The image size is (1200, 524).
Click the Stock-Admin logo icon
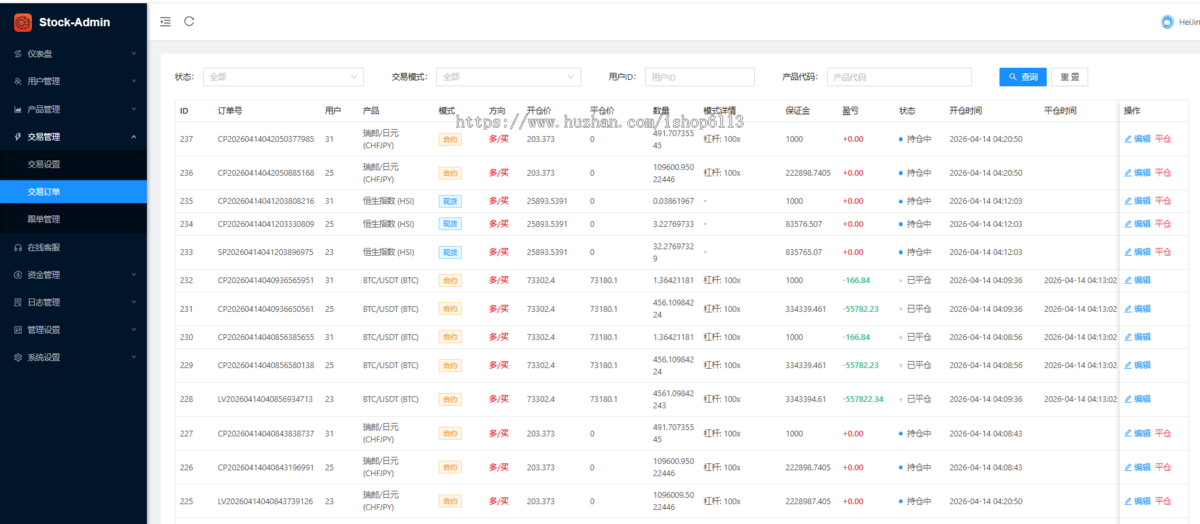tap(22, 21)
